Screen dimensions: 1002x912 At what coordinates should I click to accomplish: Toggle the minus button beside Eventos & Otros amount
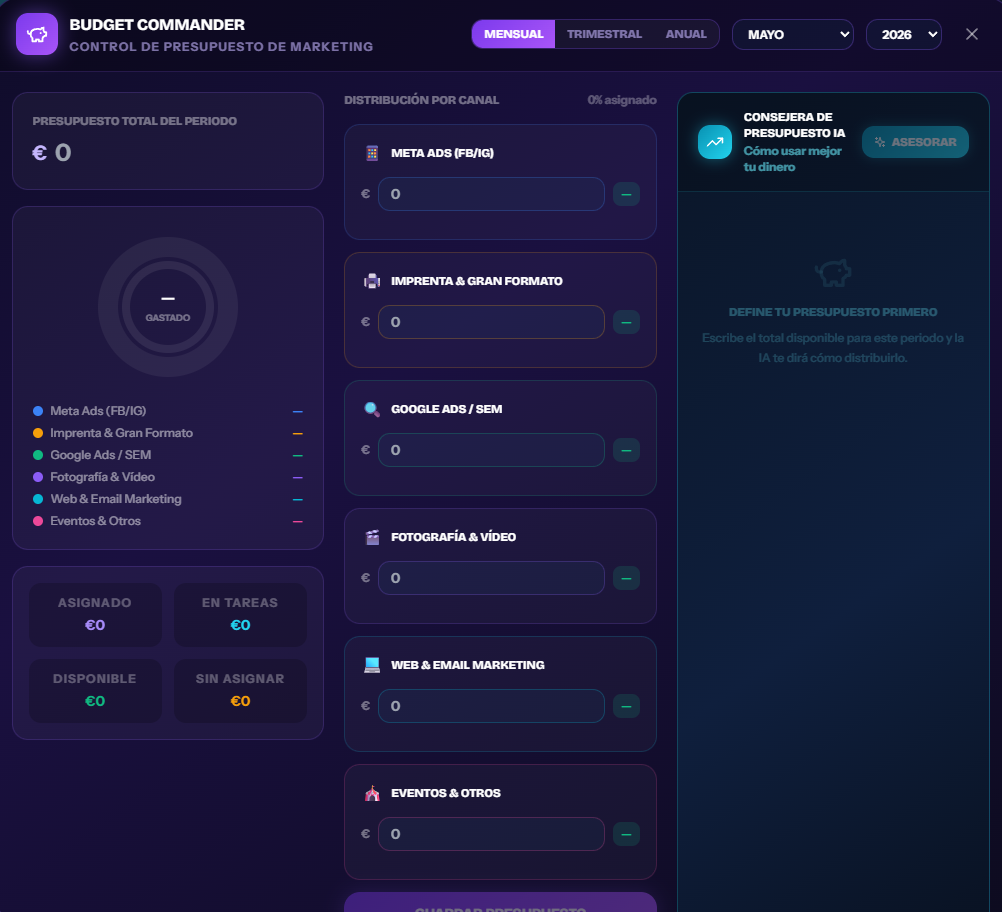626,834
